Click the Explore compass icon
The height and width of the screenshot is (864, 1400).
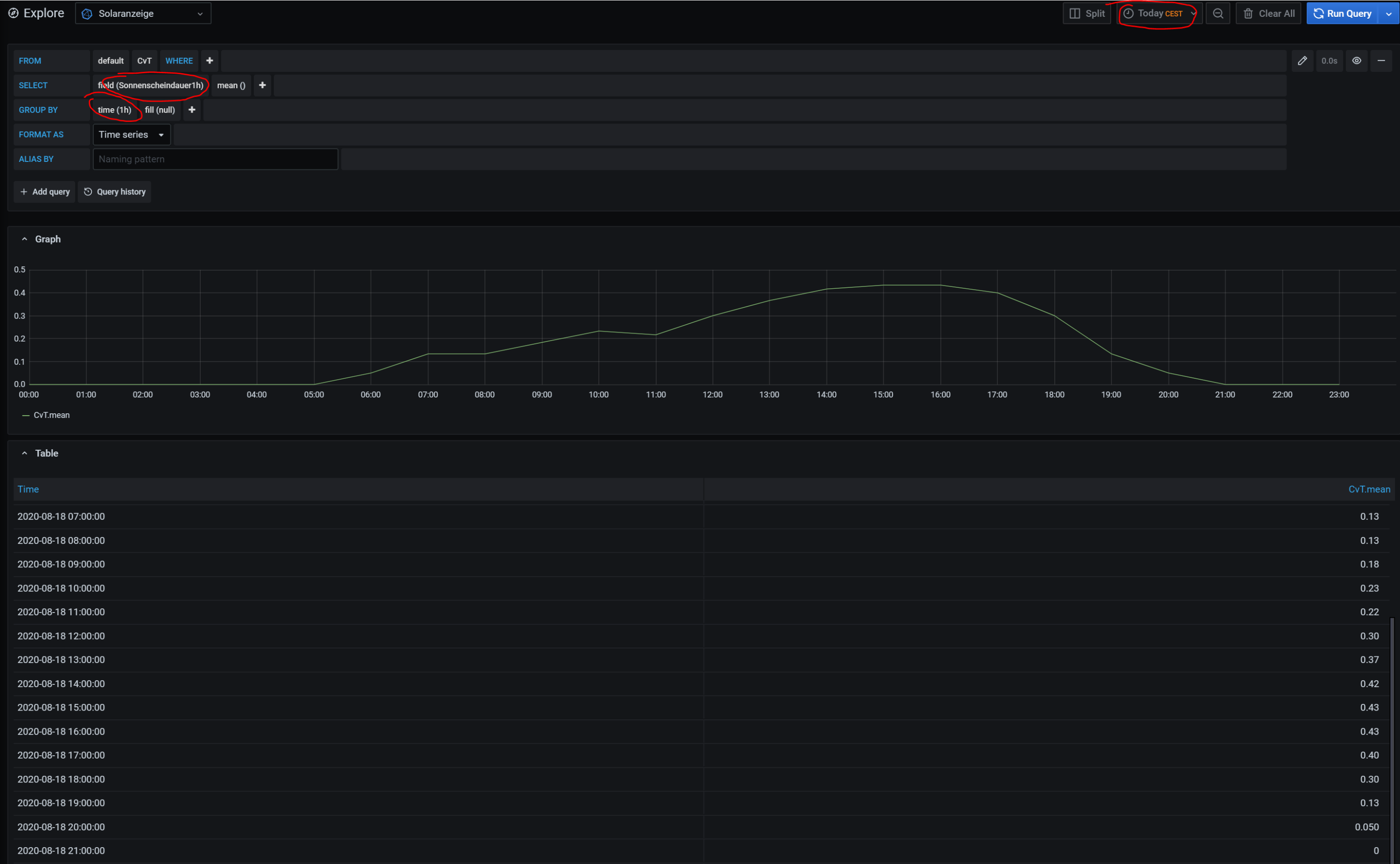click(13, 13)
